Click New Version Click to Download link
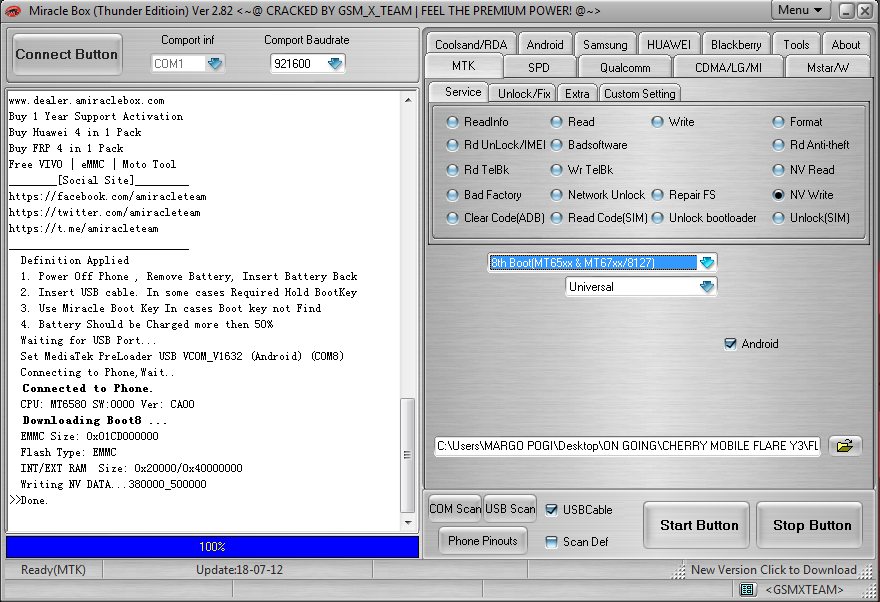 [x=773, y=570]
